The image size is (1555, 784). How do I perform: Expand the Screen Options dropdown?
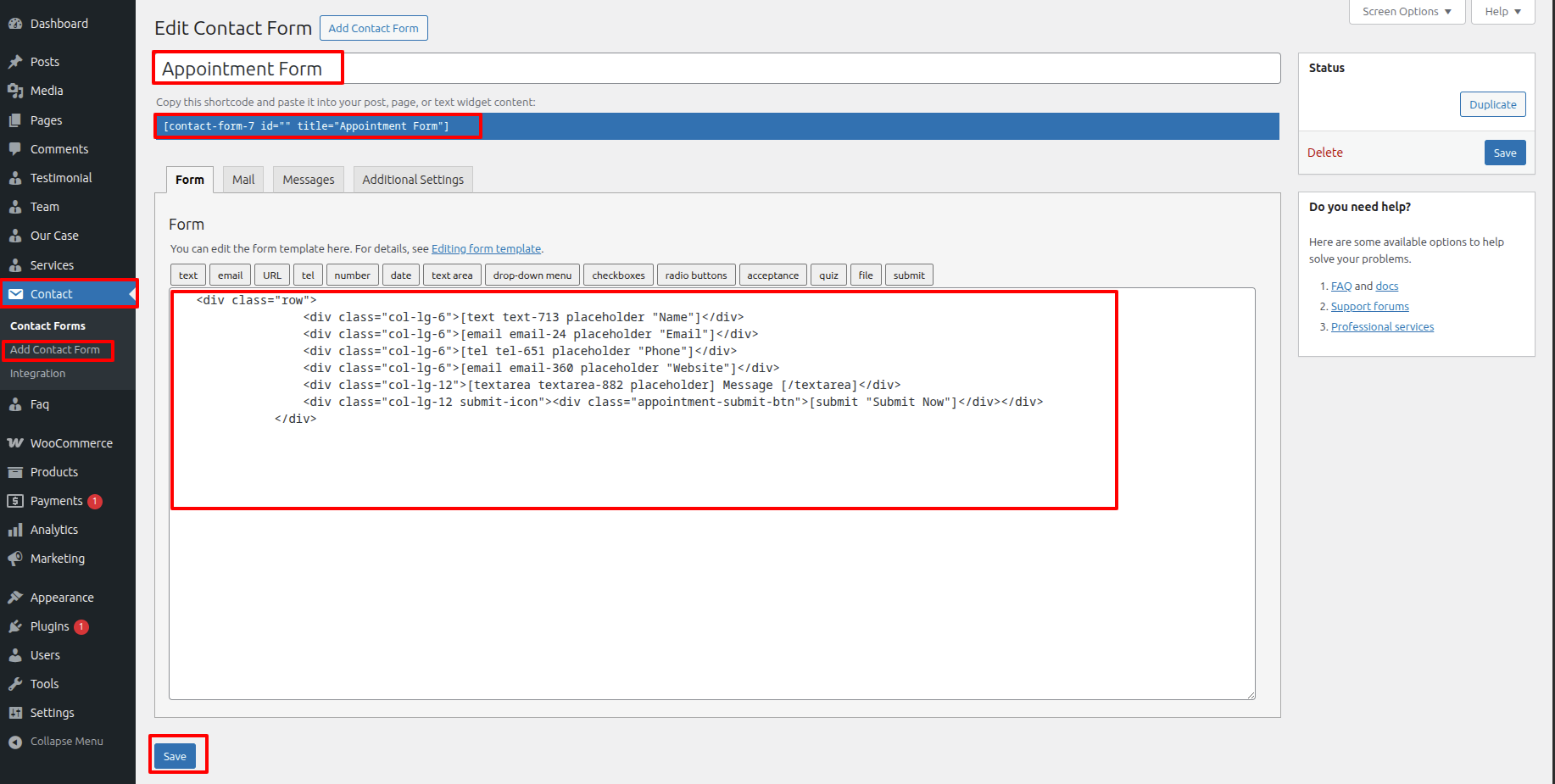1407,12
